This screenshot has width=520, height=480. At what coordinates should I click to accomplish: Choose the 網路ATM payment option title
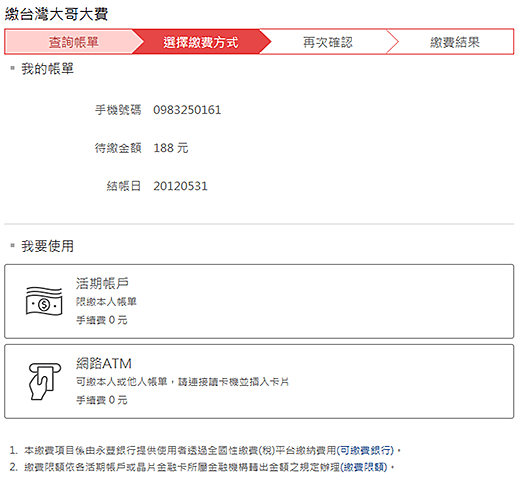[x=104, y=363]
